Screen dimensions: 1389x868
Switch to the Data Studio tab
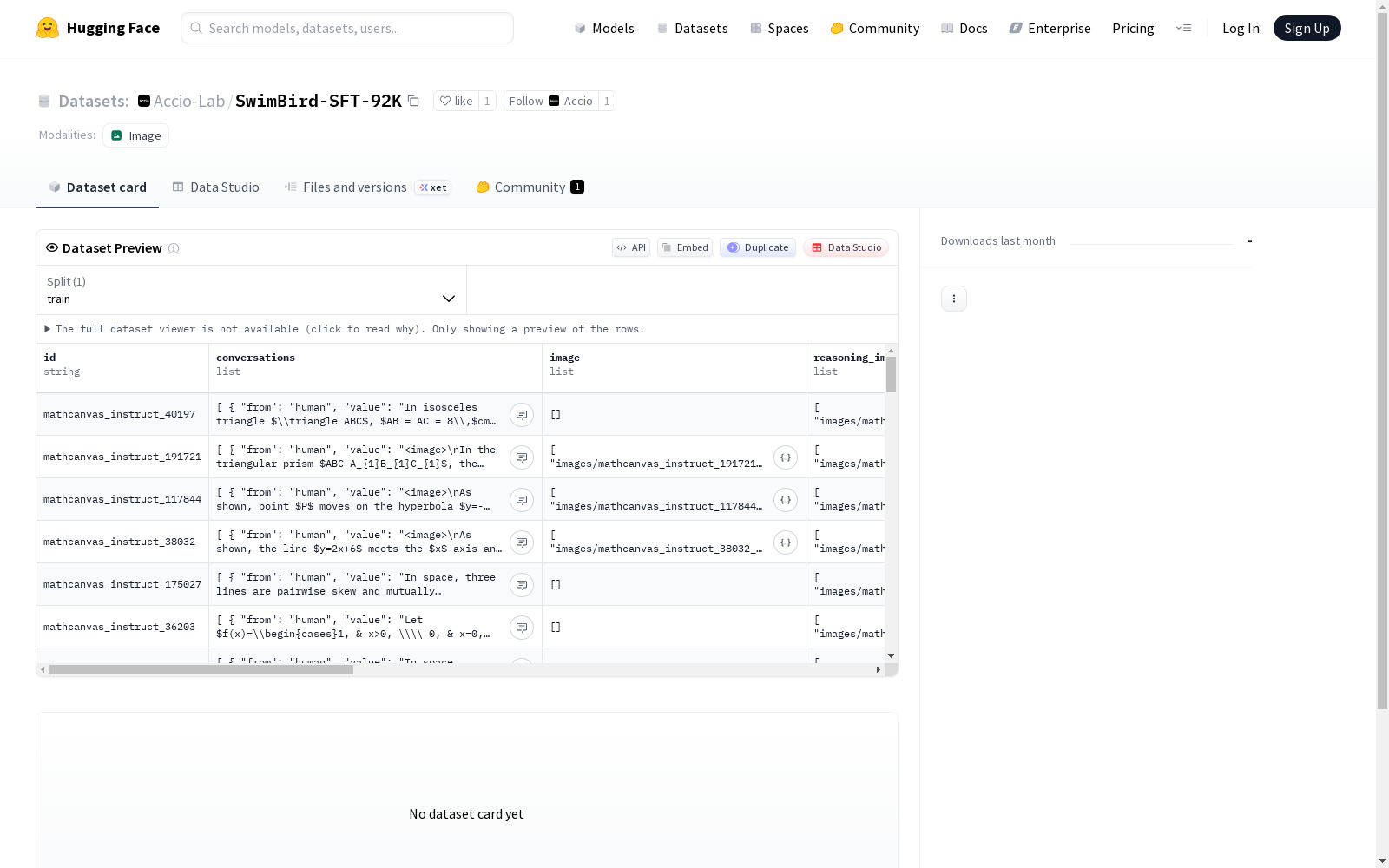click(x=216, y=187)
